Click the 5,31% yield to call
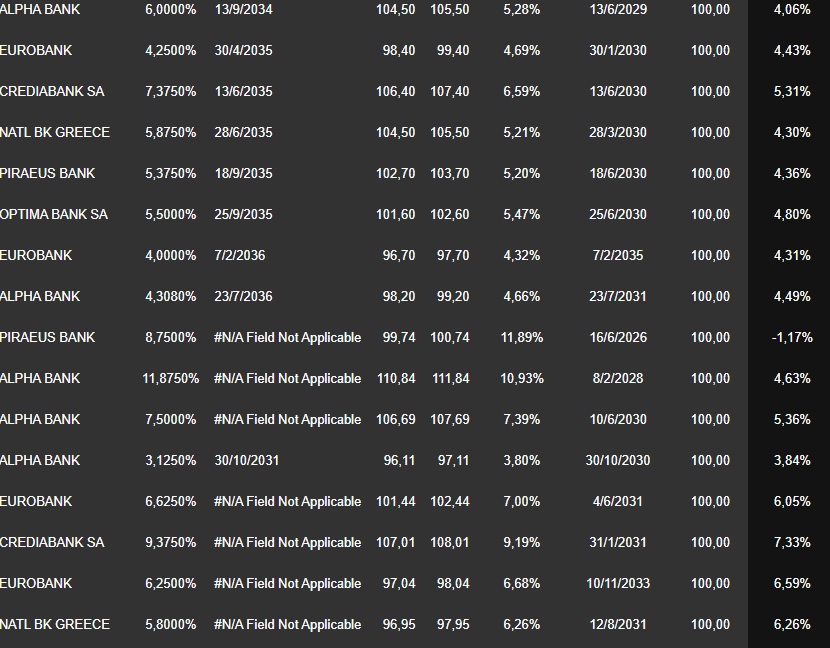830x648 pixels. pyautogui.click(x=792, y=92)
